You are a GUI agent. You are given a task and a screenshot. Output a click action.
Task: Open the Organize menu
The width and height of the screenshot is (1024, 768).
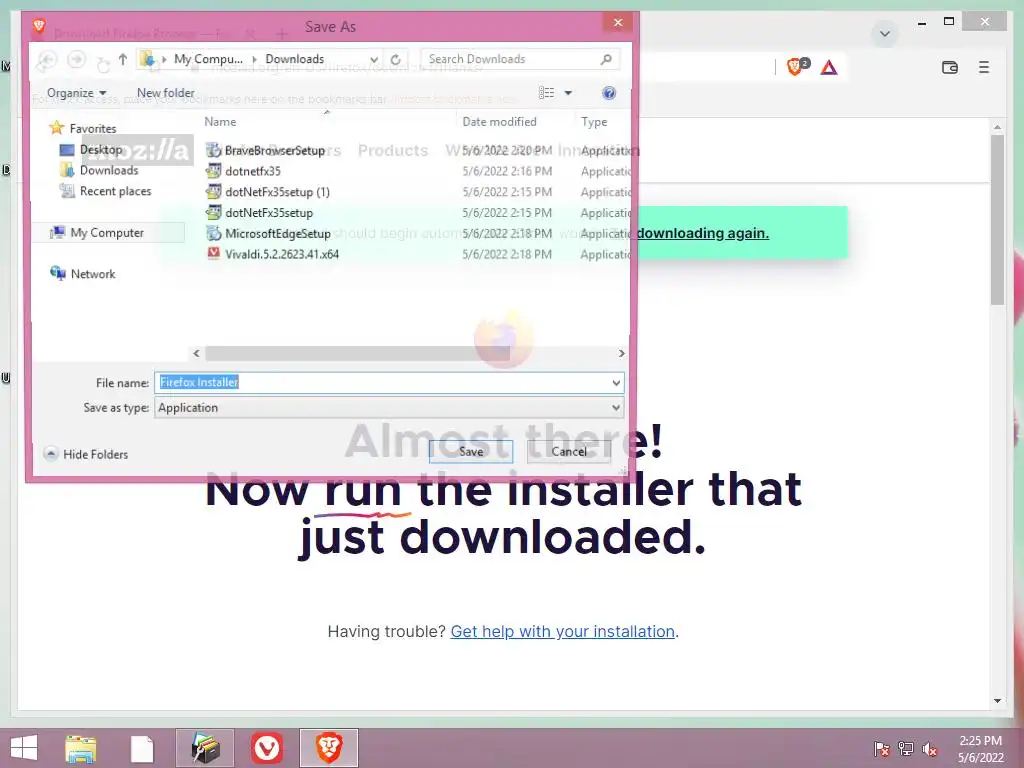pos(76,93)
